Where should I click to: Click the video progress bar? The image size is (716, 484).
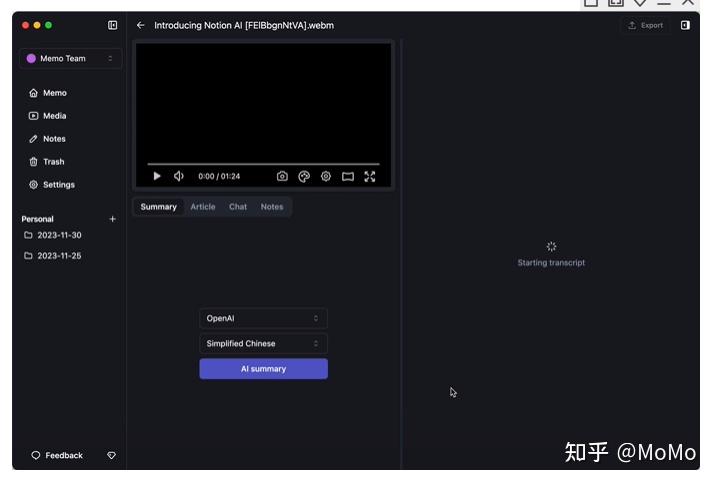263,163
